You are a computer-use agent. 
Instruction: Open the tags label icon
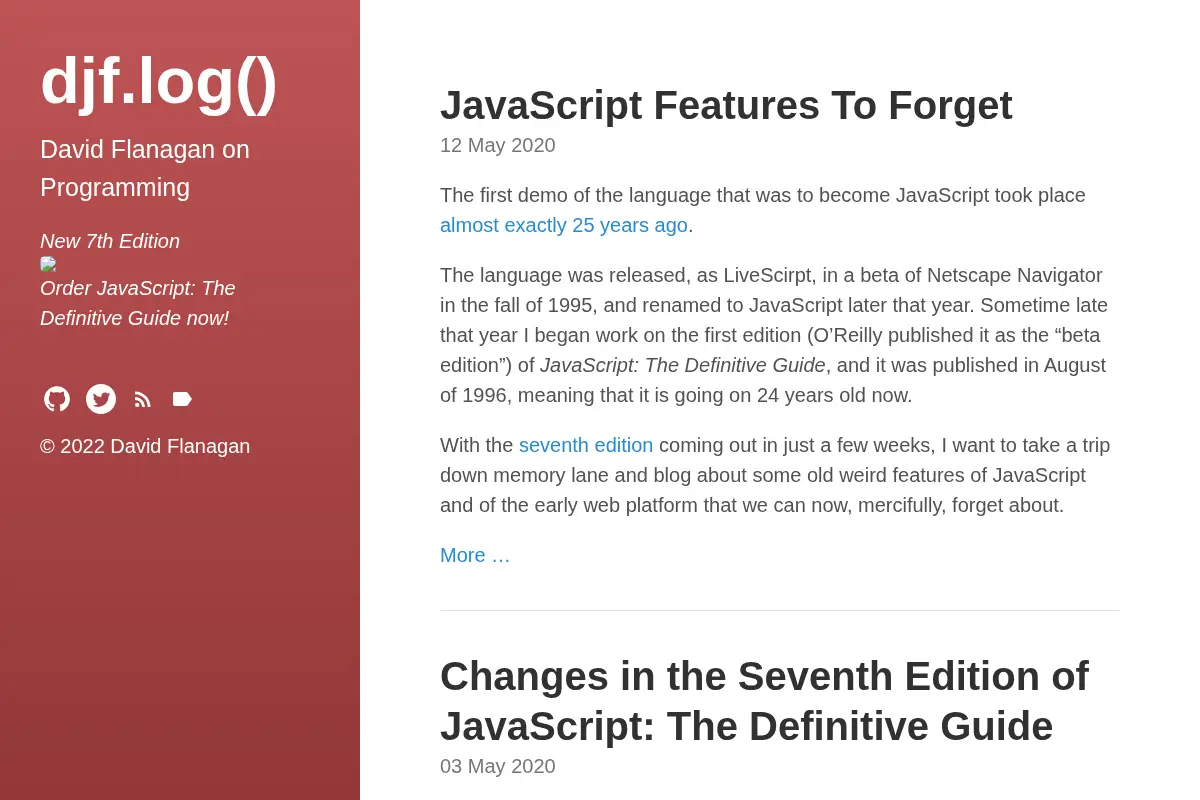coord(182,399)
